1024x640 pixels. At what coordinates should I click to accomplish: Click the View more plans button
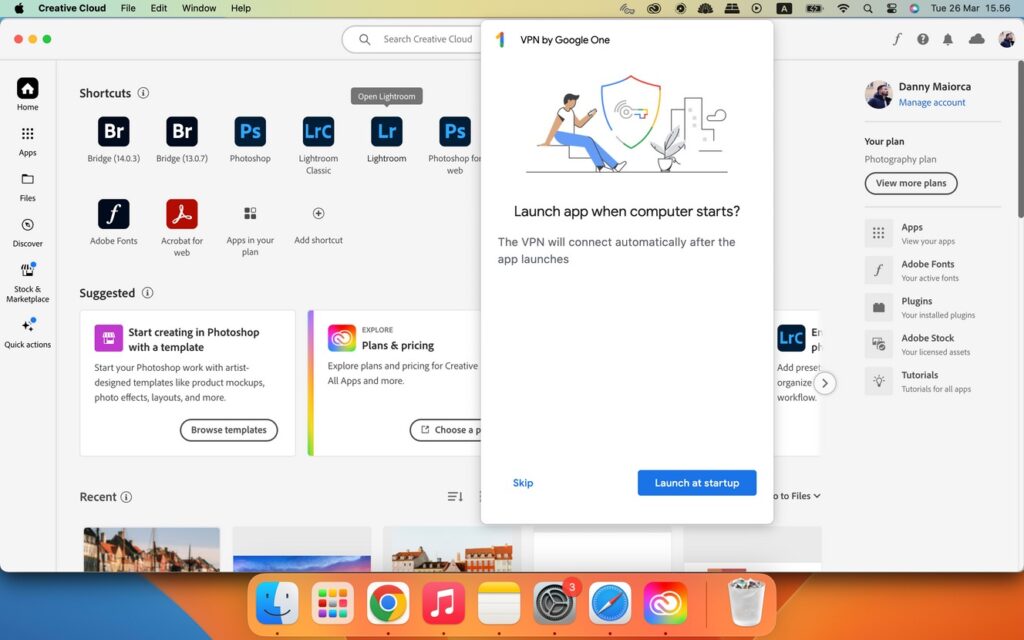911,184
